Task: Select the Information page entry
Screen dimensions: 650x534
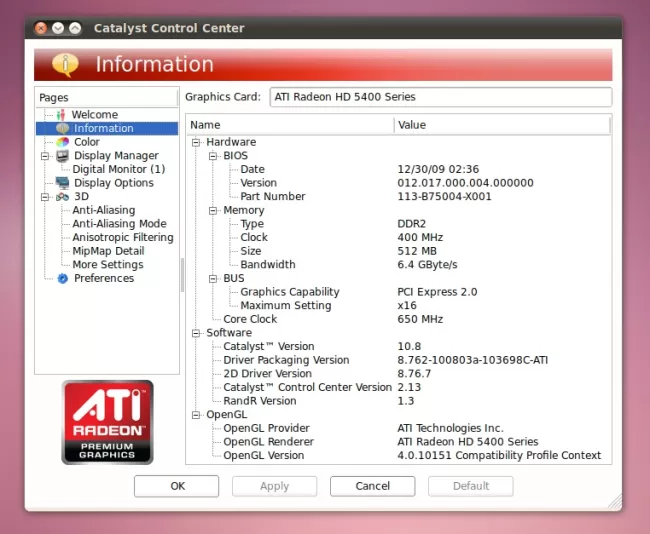Action: 107,128
